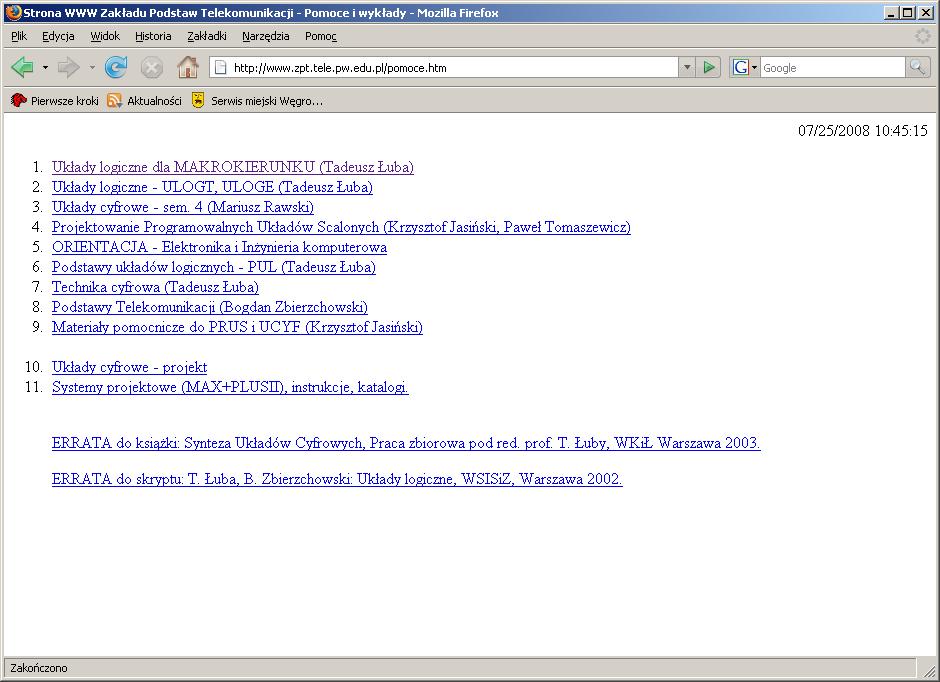Screen dimensions: 940x682
Task: Click the Zakończono status bar text
Action: click(39, 668)
